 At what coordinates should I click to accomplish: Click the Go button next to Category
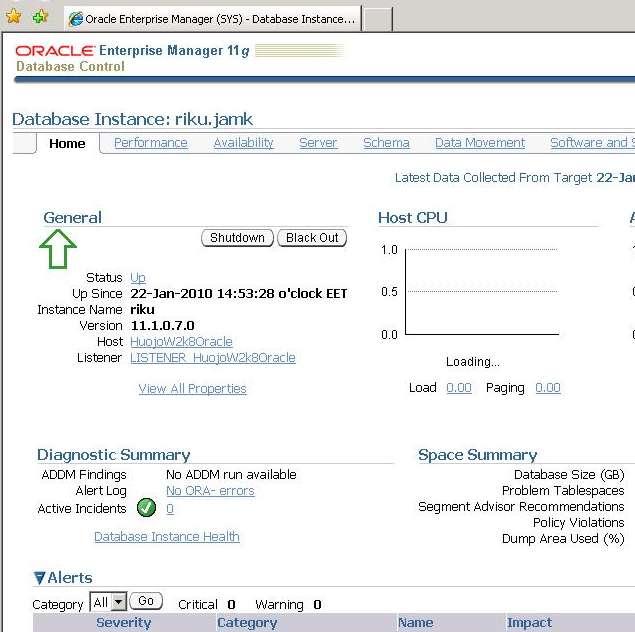[x=146, y=601]
